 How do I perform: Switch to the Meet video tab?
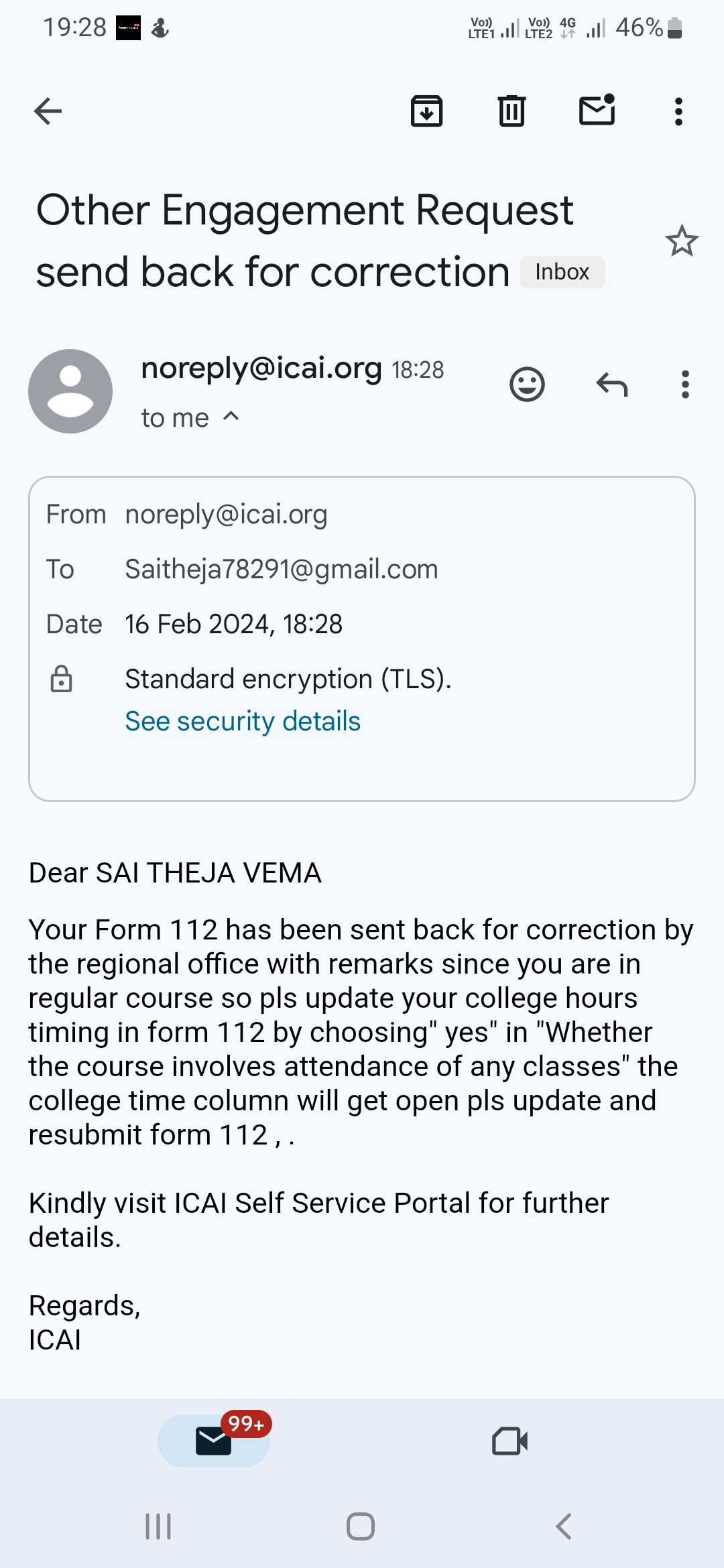pyautogui.click(x=509, y=1441)
